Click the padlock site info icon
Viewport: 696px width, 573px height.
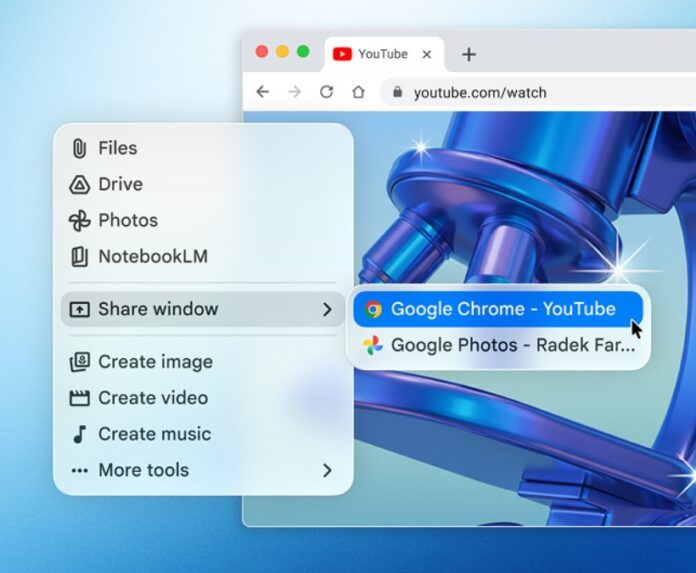(x=397, y=92)
